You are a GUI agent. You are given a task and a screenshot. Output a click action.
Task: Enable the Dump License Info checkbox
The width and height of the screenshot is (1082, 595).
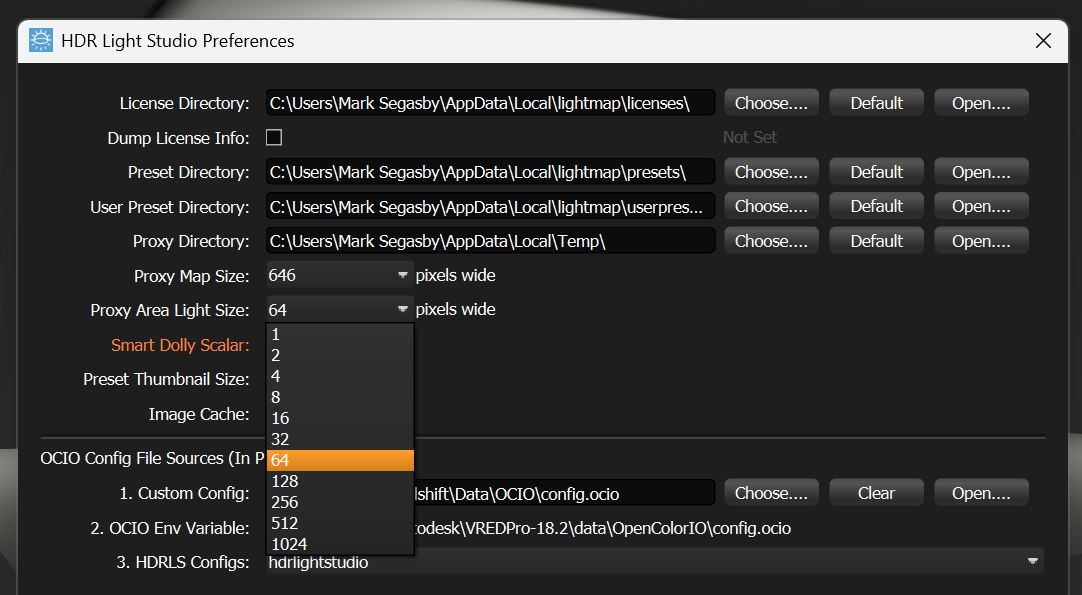273,137
